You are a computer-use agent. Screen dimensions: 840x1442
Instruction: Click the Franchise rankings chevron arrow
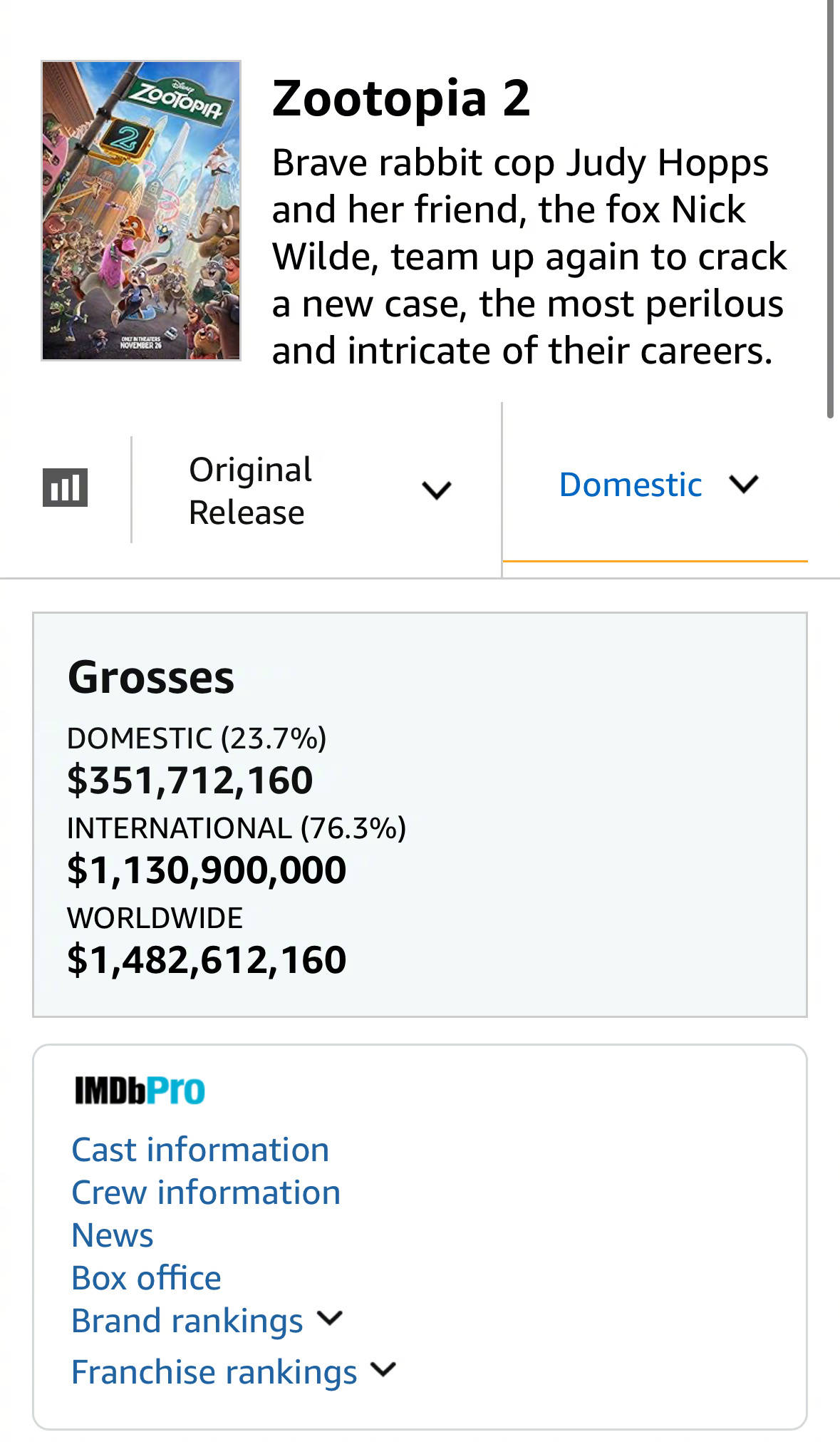[383, 1370]
